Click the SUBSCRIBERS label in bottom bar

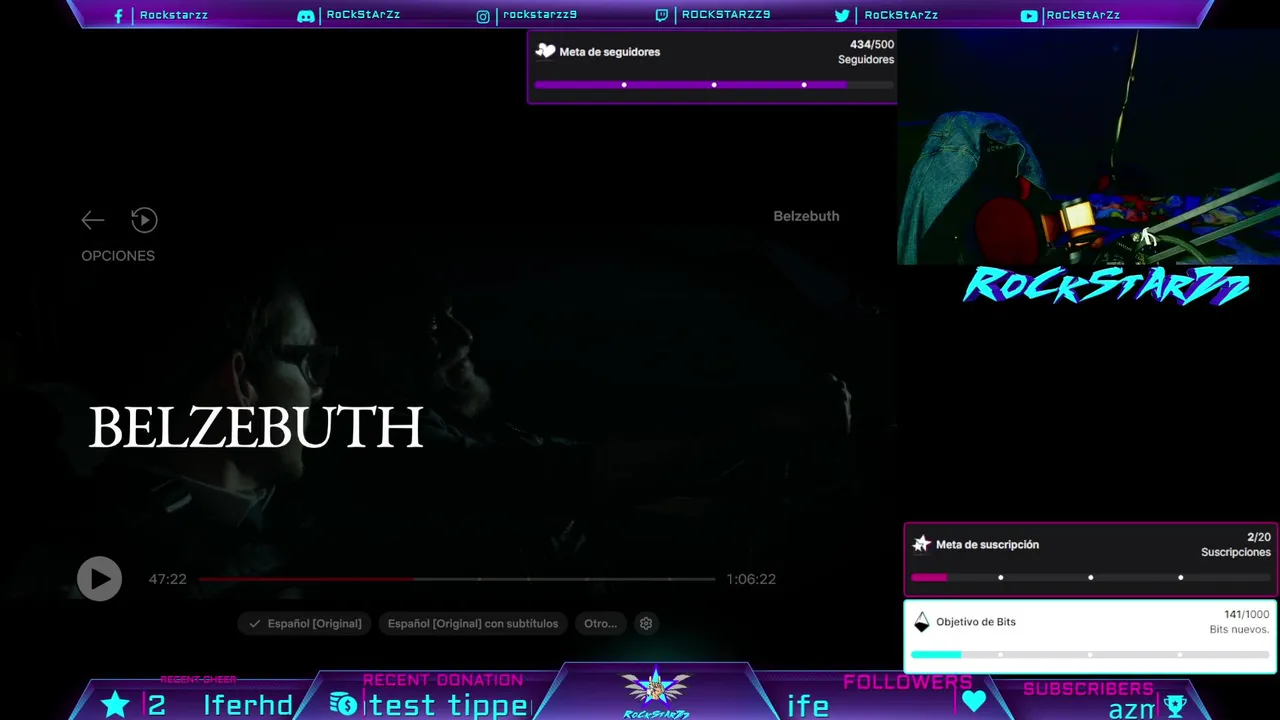(1088, 689)
